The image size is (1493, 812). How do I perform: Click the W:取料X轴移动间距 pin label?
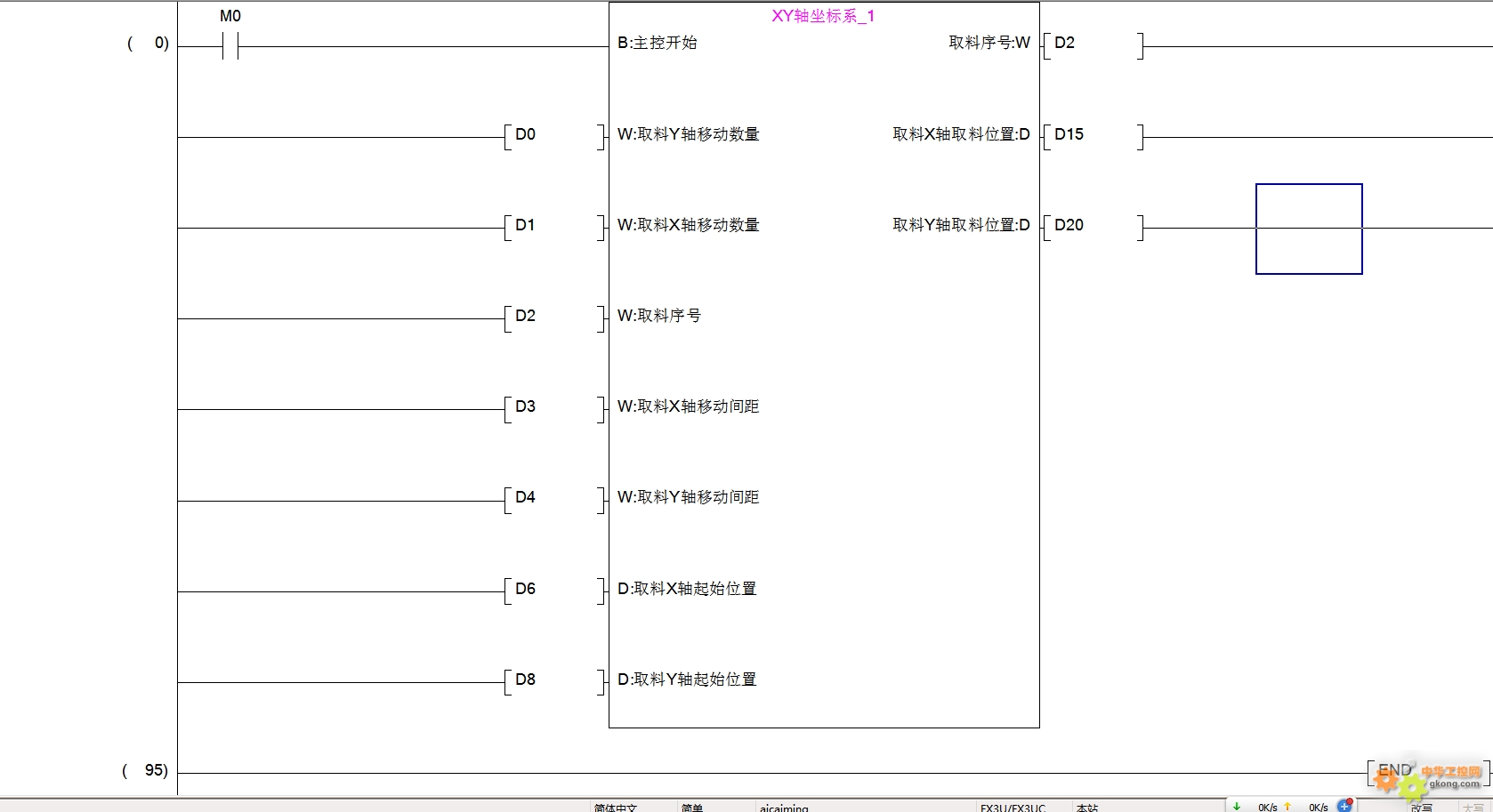point(689,406)
